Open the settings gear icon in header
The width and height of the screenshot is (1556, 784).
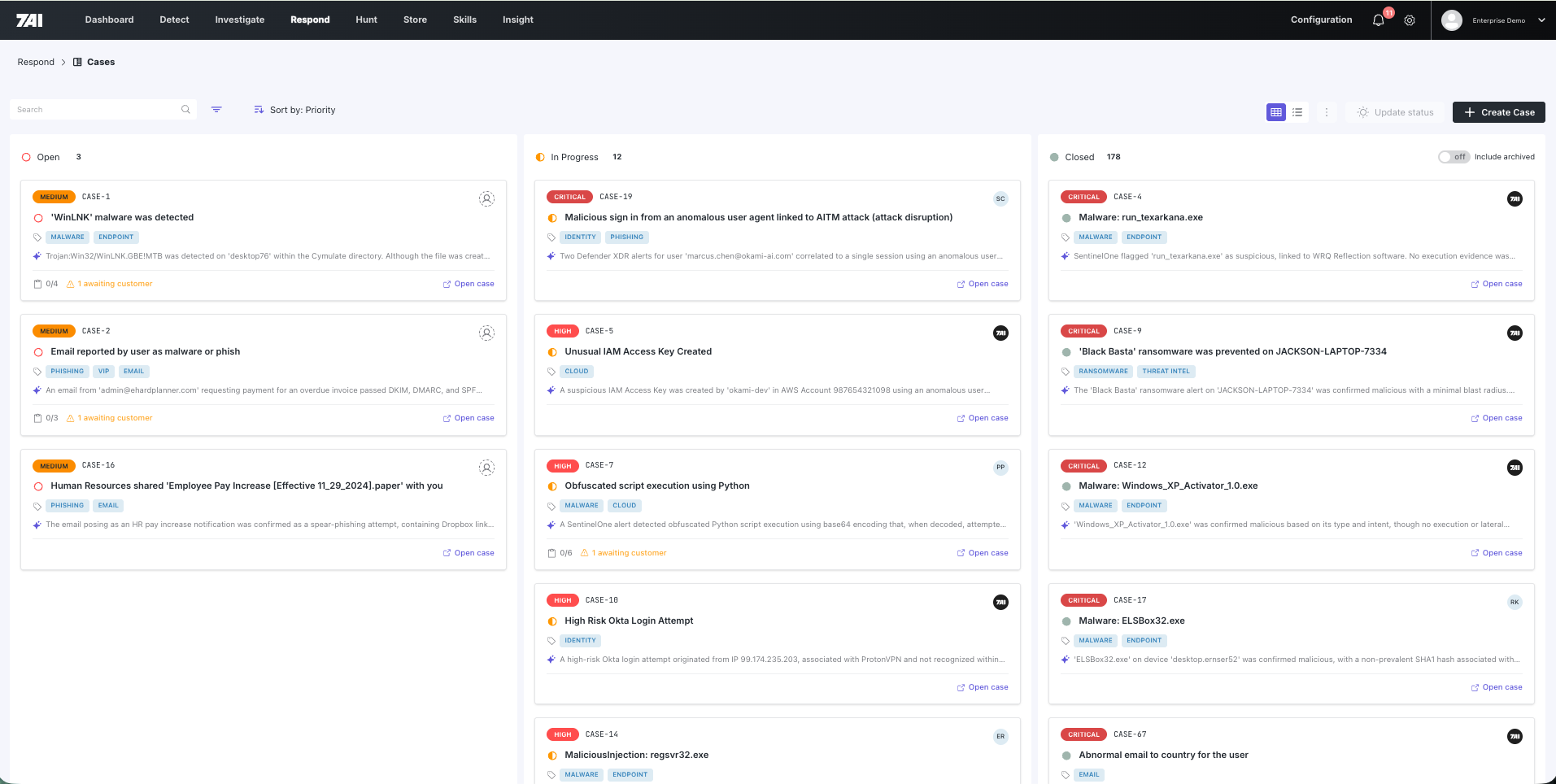(1410, 20)
